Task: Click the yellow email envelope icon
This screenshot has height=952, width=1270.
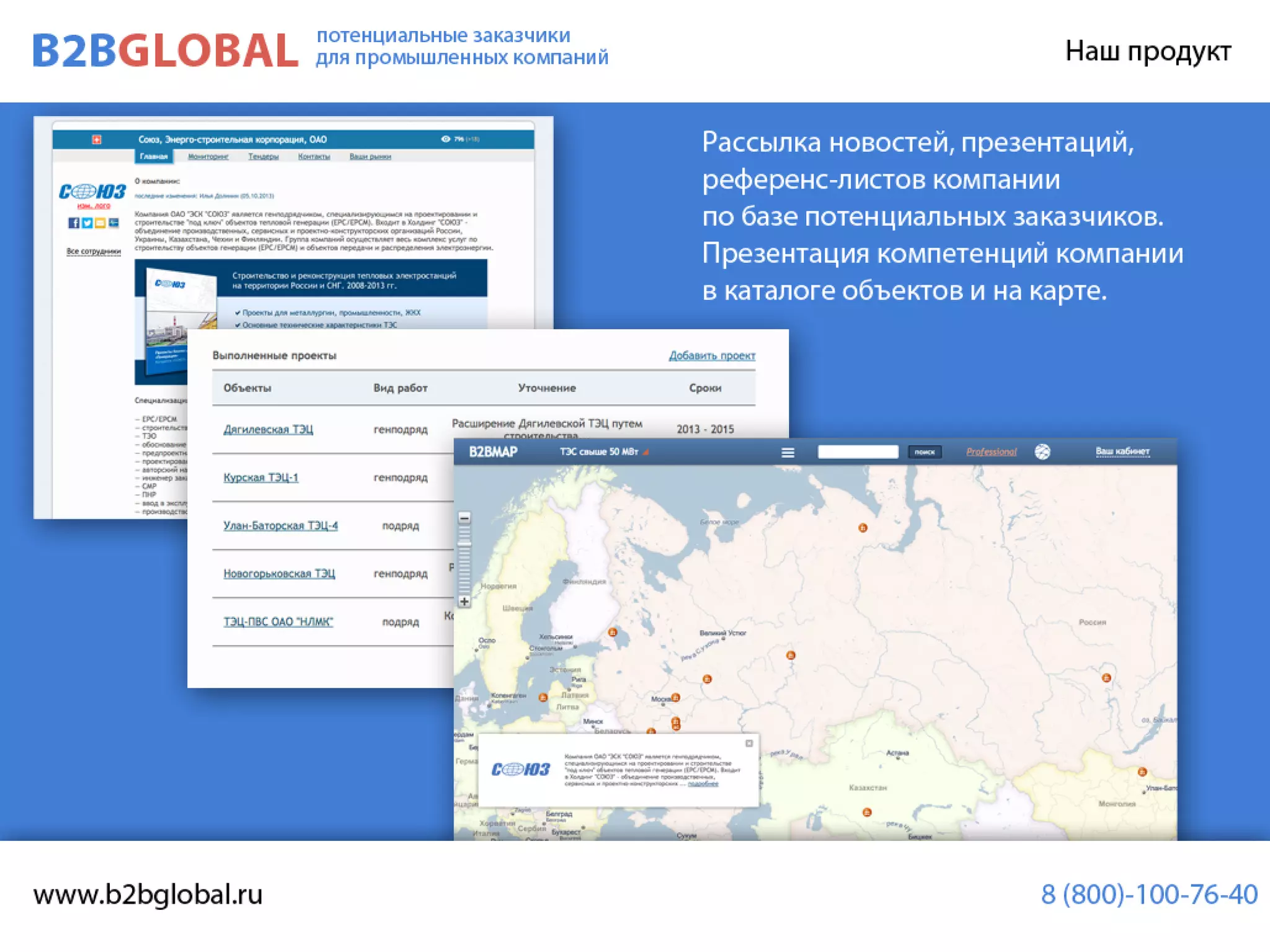Action: [x=100, y=223]
